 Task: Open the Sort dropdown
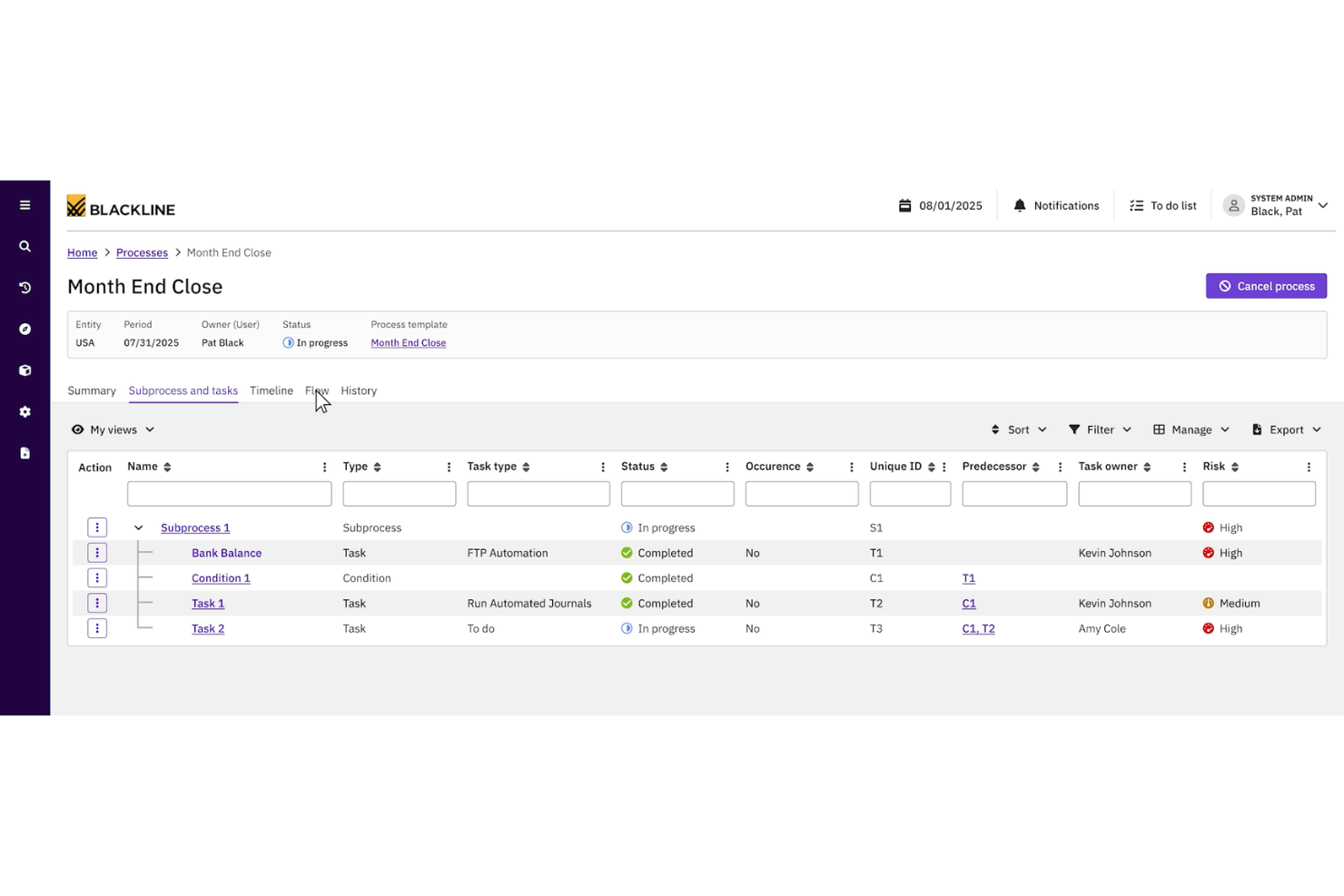pos(1019,429)
